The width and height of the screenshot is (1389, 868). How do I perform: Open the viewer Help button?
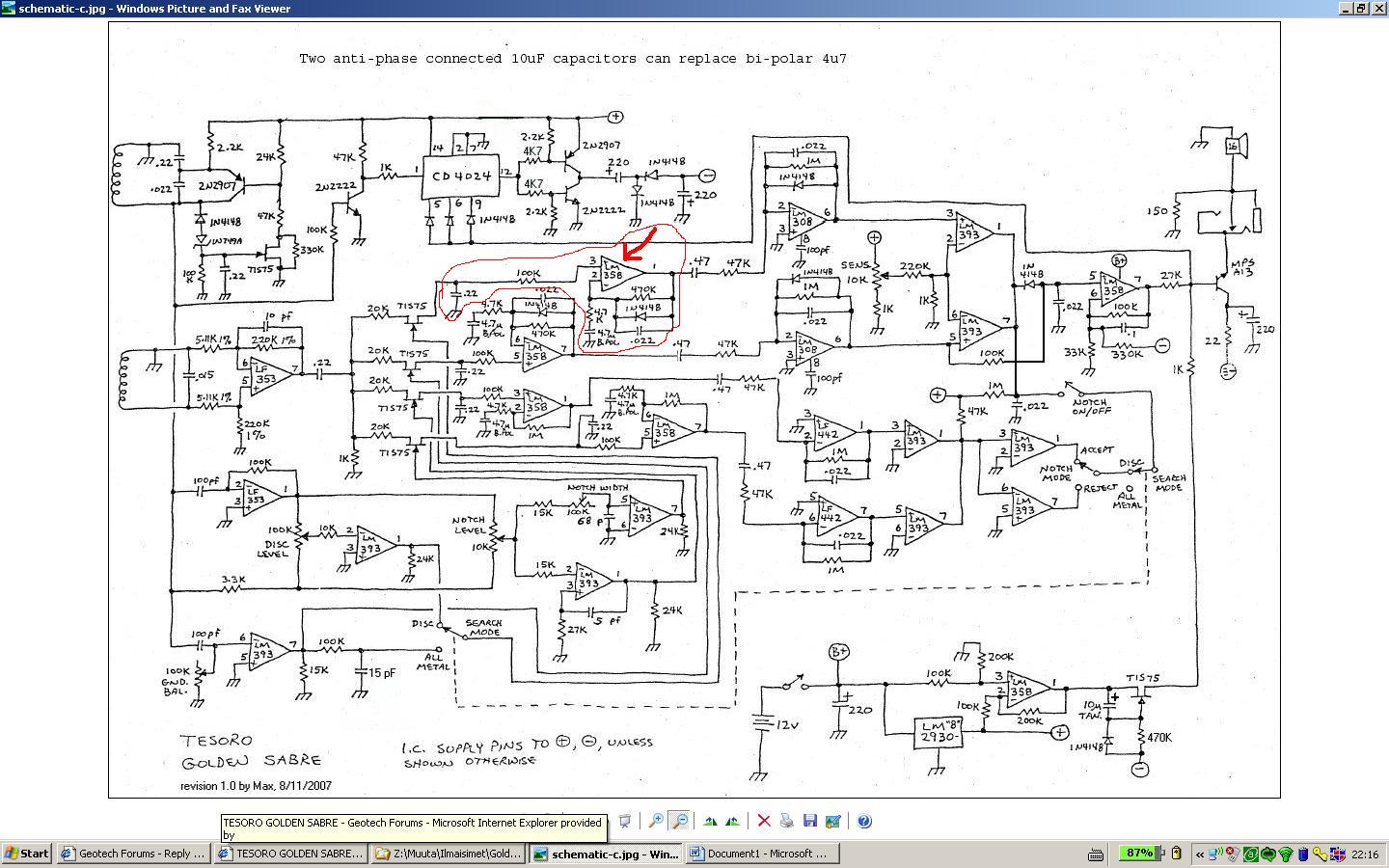click(864, 821)
